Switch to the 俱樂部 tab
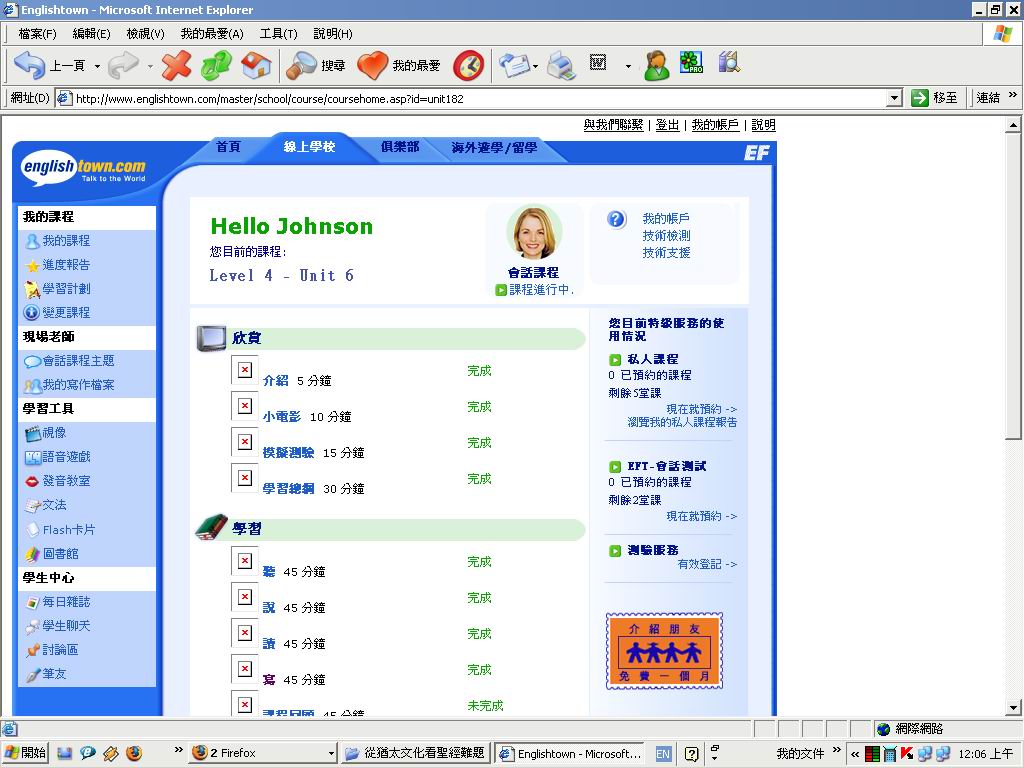 pyautogui.click(x=400, y=147)
